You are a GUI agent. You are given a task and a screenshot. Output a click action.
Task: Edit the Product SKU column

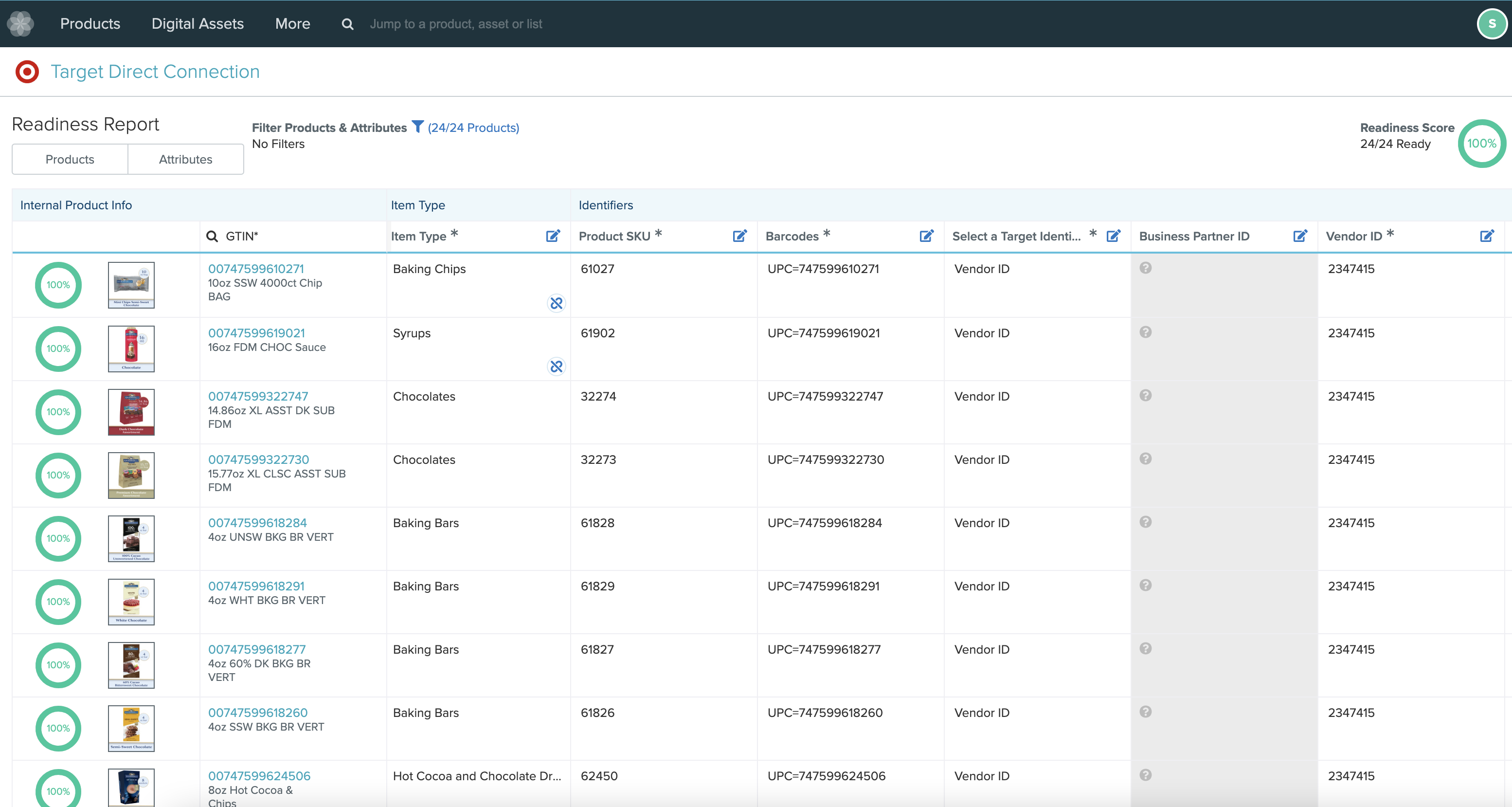coord(739,236)
